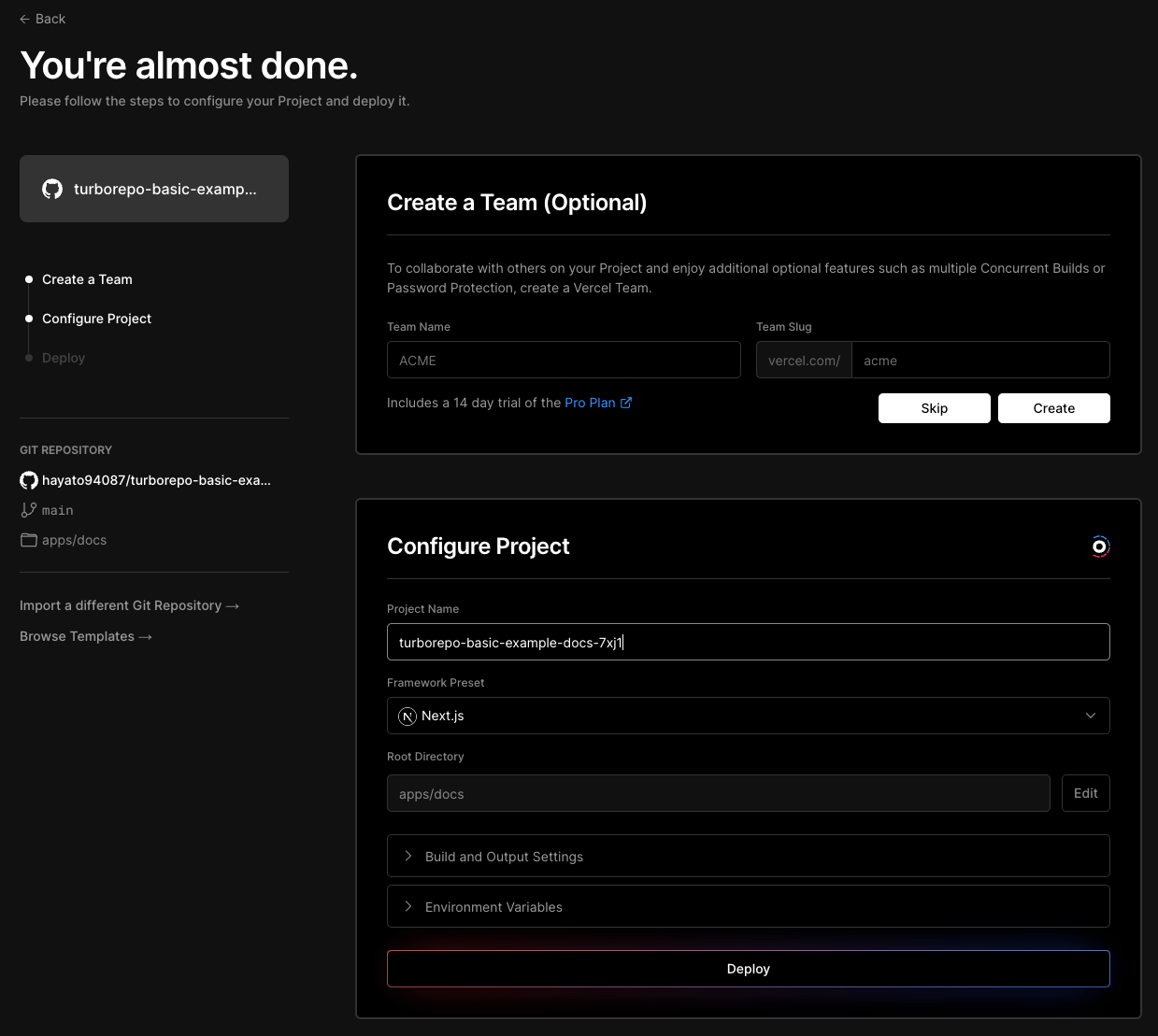Open the hayato94087/turborepo-basic-exa... repository link
This screenshot has width=1158, height=1036.
pyautogui.click(x=156, y=480)
